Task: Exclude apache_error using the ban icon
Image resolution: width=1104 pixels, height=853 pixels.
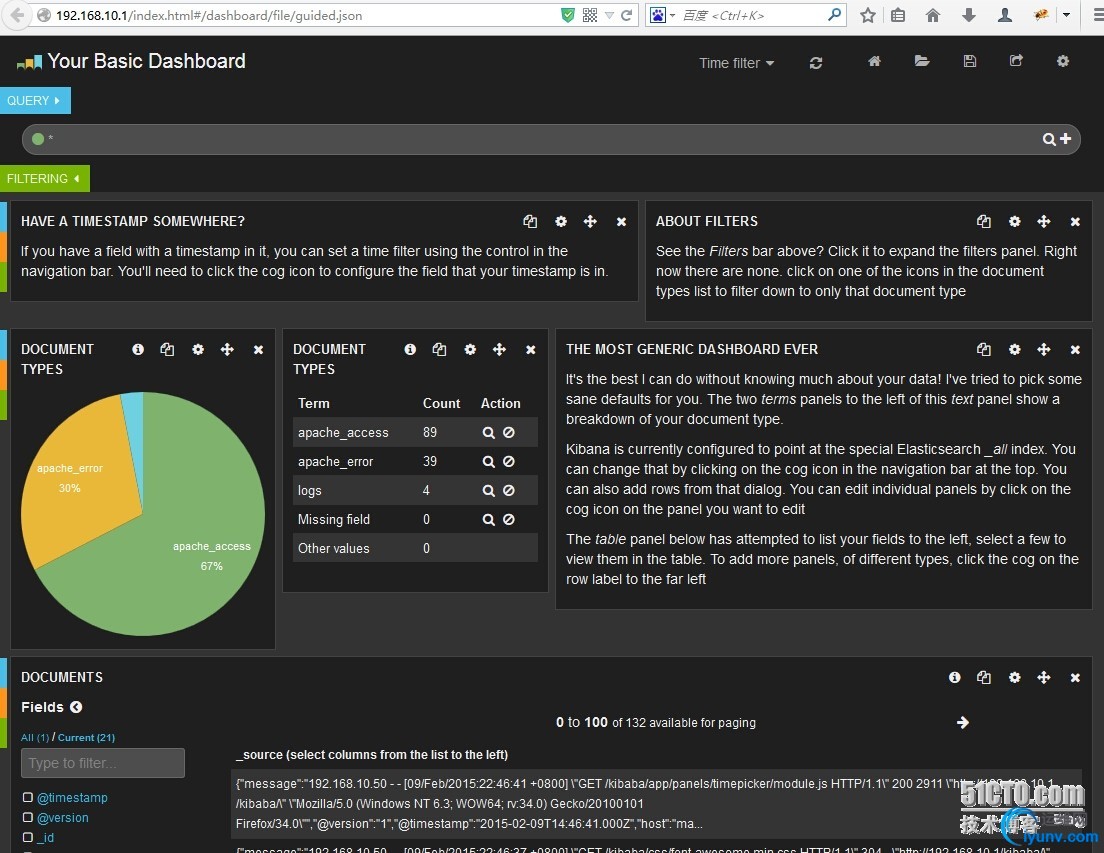Action: coord(509,462)
